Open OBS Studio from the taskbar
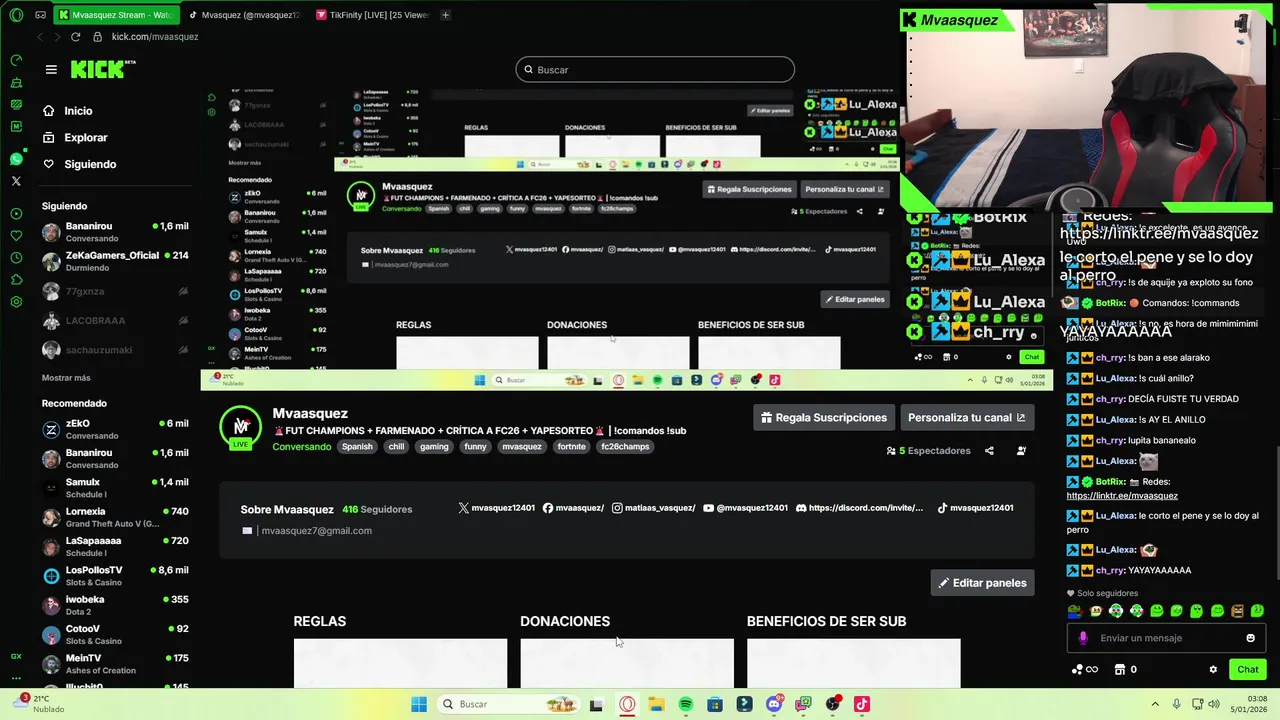Viewport: 1280px width, 720px height. [x=832, y=704]
